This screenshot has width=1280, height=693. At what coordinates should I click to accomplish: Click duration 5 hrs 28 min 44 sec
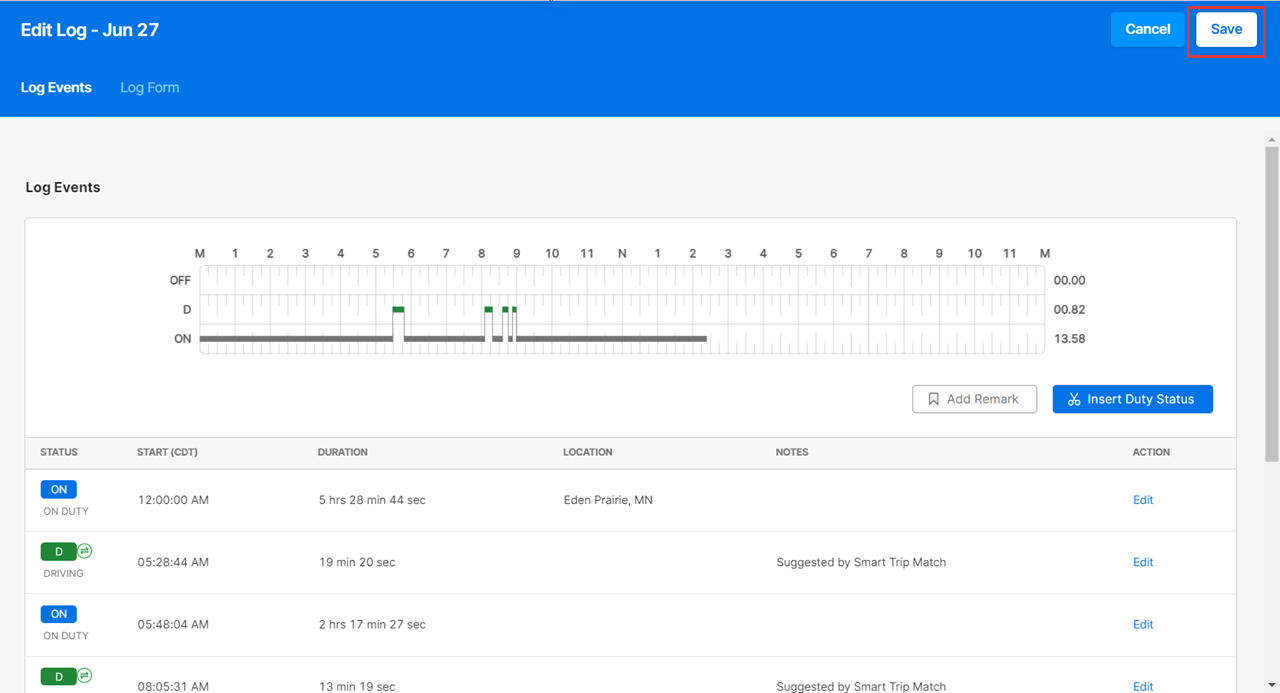coord(372,500)
